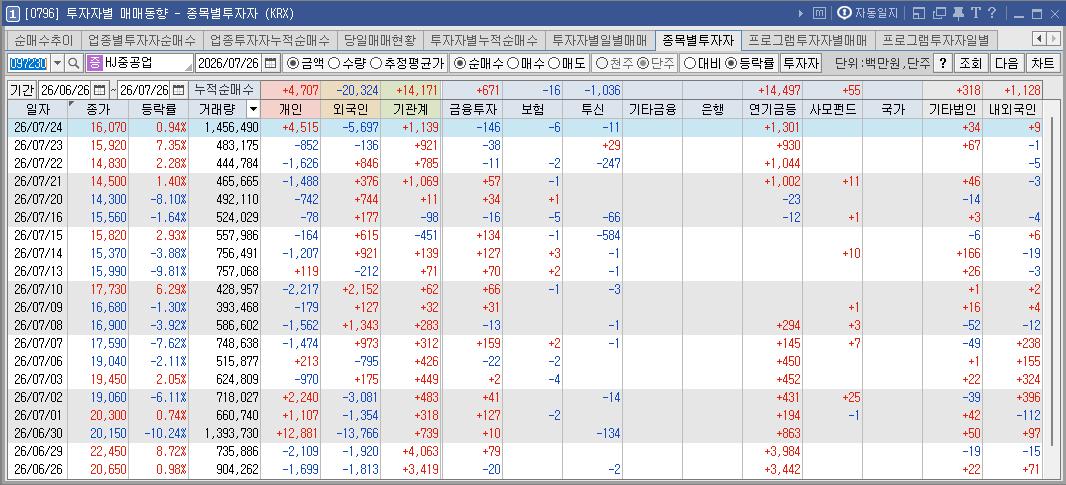Switch to the 프로그램투자자일별 tab
The width and height of the screenshot is (1066, 485).
[x=935, y=40]
